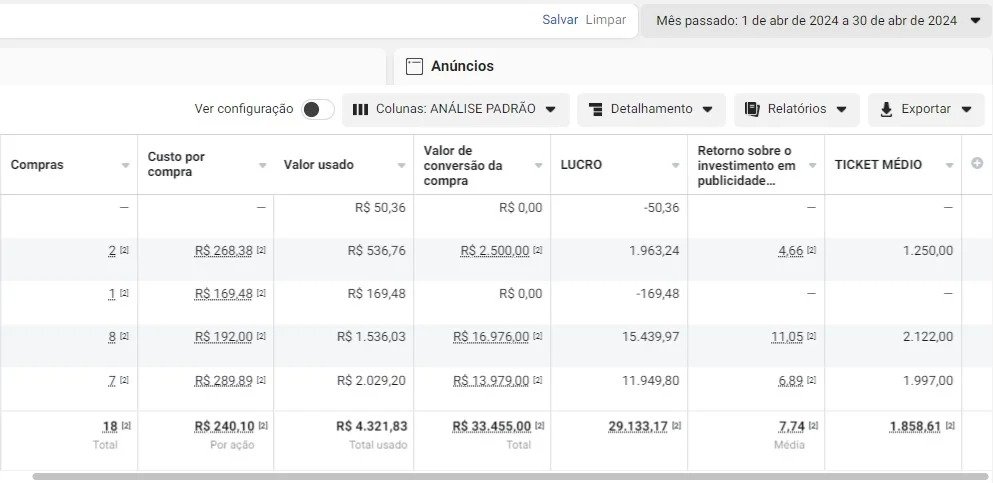Expand the date range dropdown arrow
Viewport: 993px width, 483px height.
[975, 20]
